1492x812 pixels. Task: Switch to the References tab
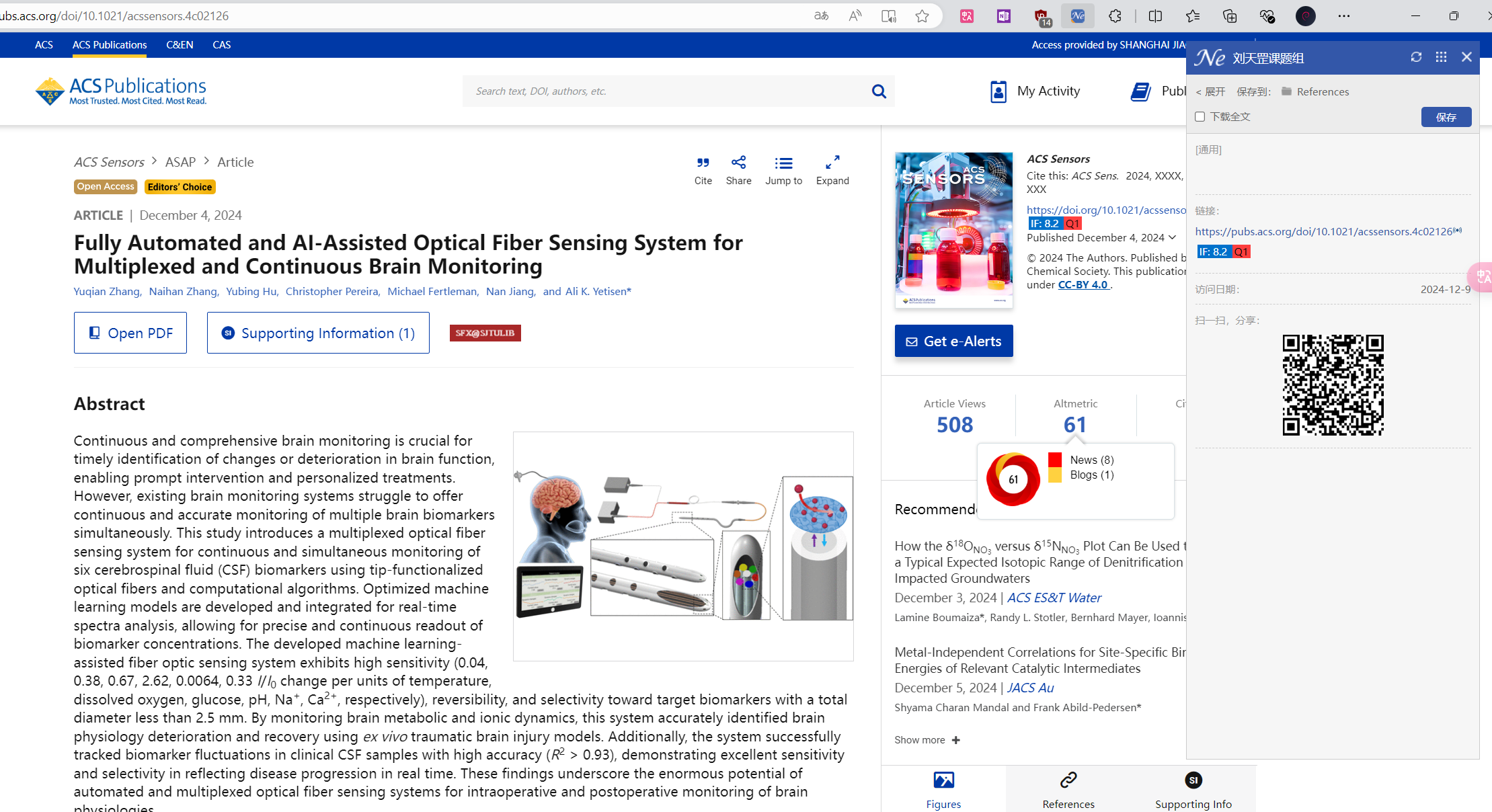pos(1068,790)
